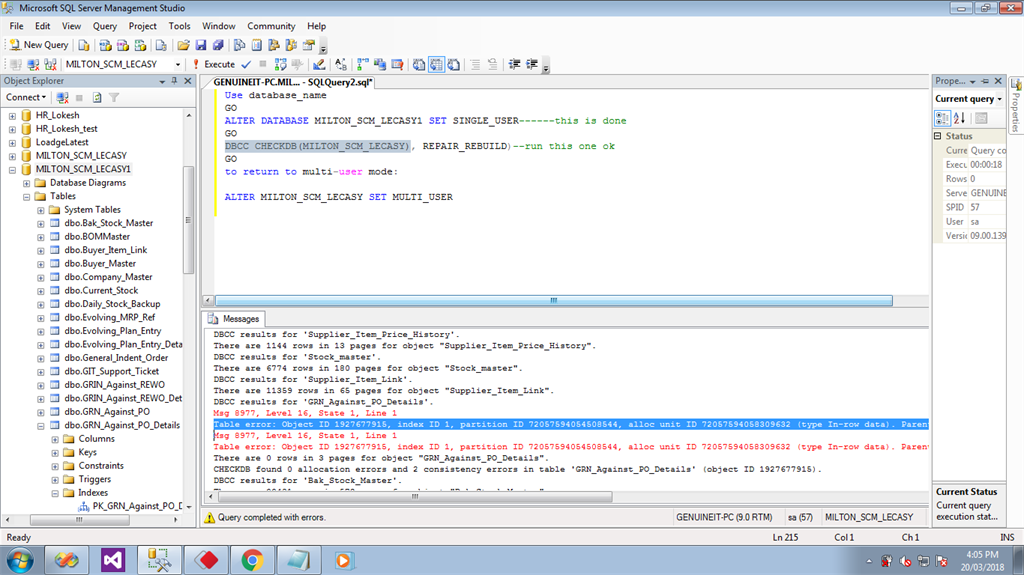The image size is (1024, 575).
Task: Click the Display Estimated Execution Plan icon
Action: click(x=281, y=64)
